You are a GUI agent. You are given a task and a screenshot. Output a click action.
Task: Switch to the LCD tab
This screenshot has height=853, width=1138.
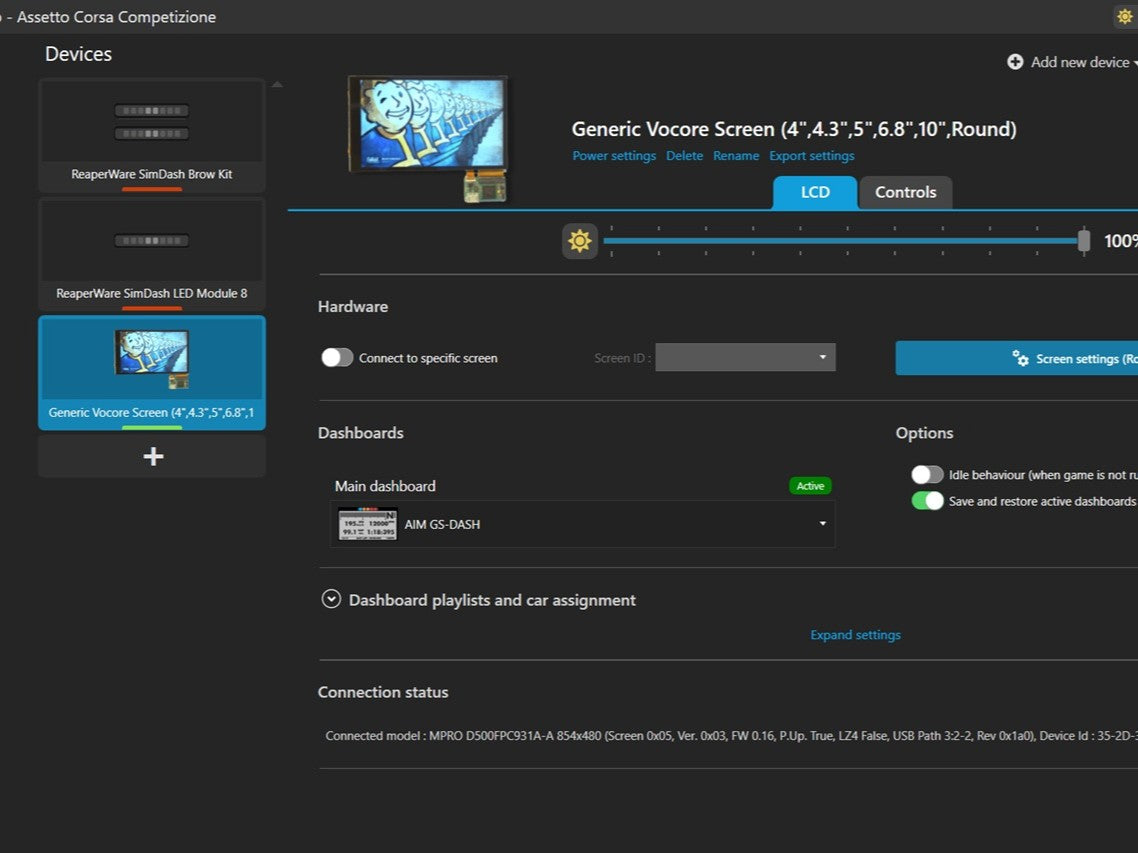[814, 192]
